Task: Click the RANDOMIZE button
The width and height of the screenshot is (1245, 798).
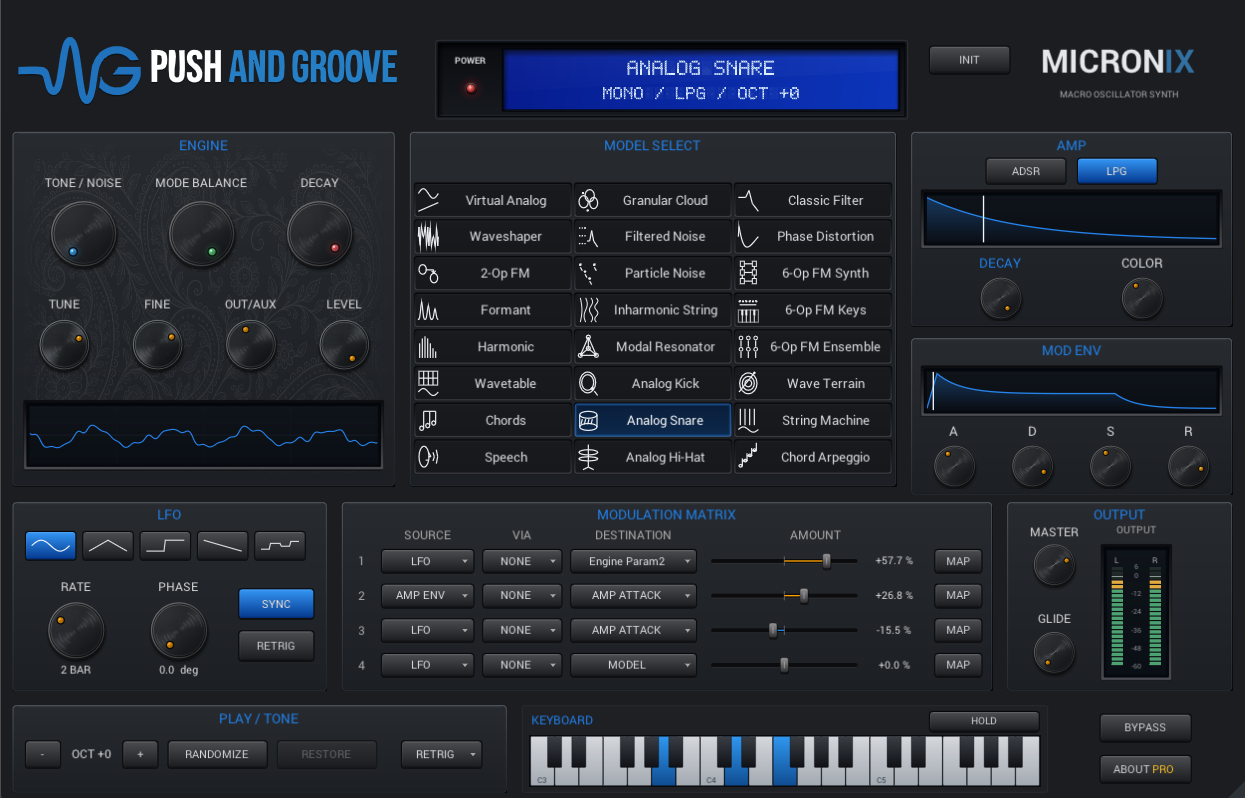Action: click(x=216, y=754)
